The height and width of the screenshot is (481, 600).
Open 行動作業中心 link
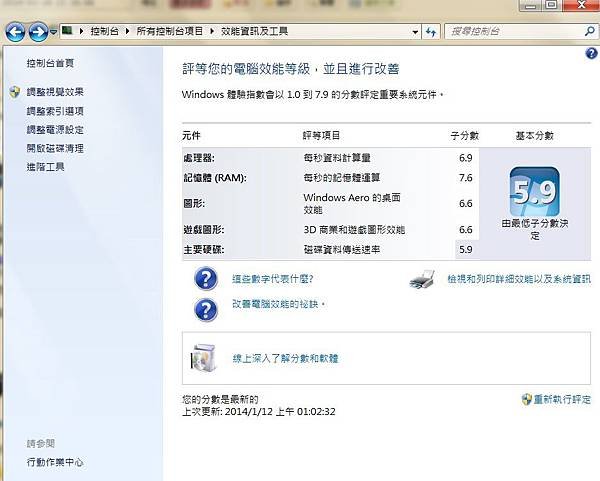point(55,462)
